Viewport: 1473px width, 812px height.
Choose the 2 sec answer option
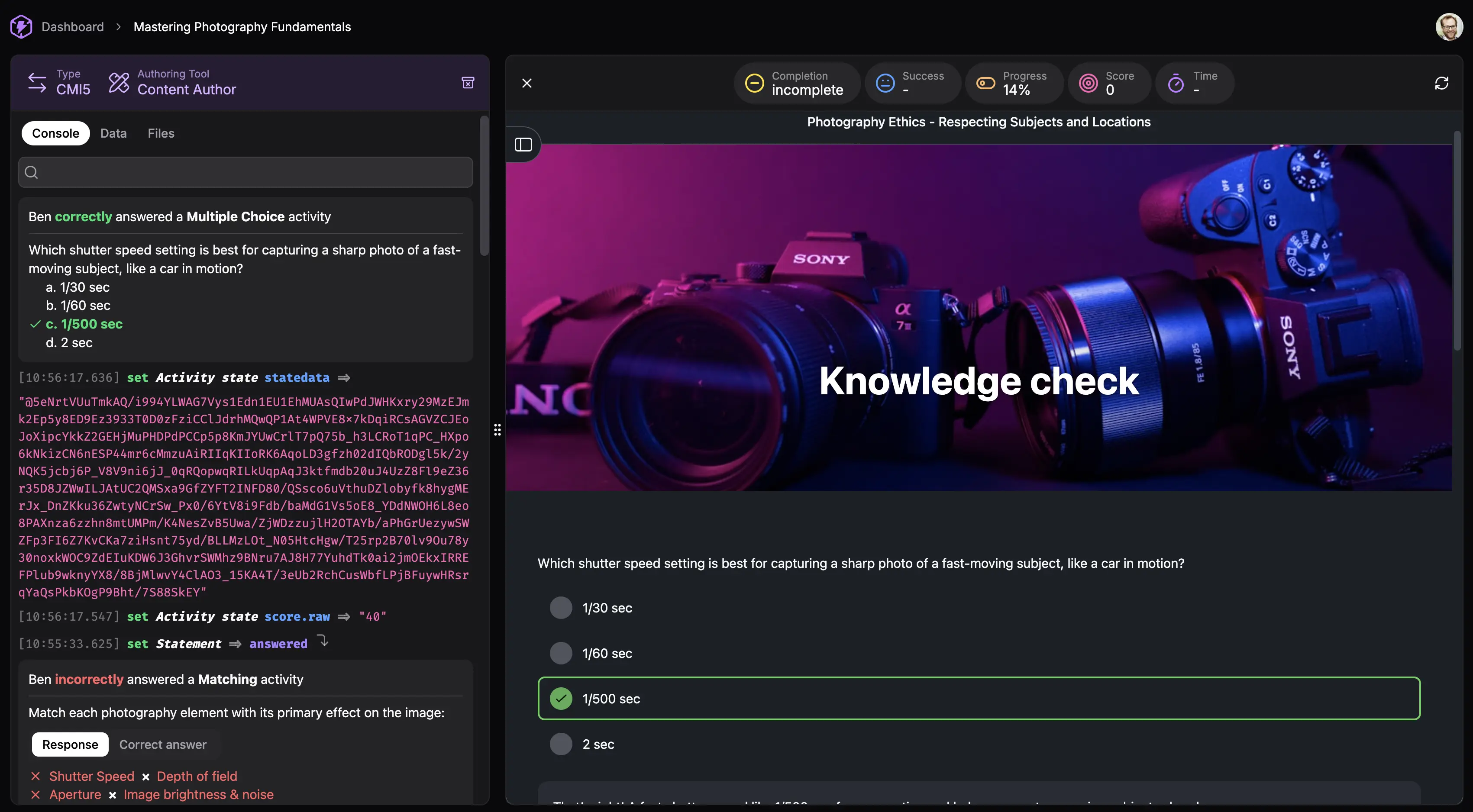[x=561, y=744]
